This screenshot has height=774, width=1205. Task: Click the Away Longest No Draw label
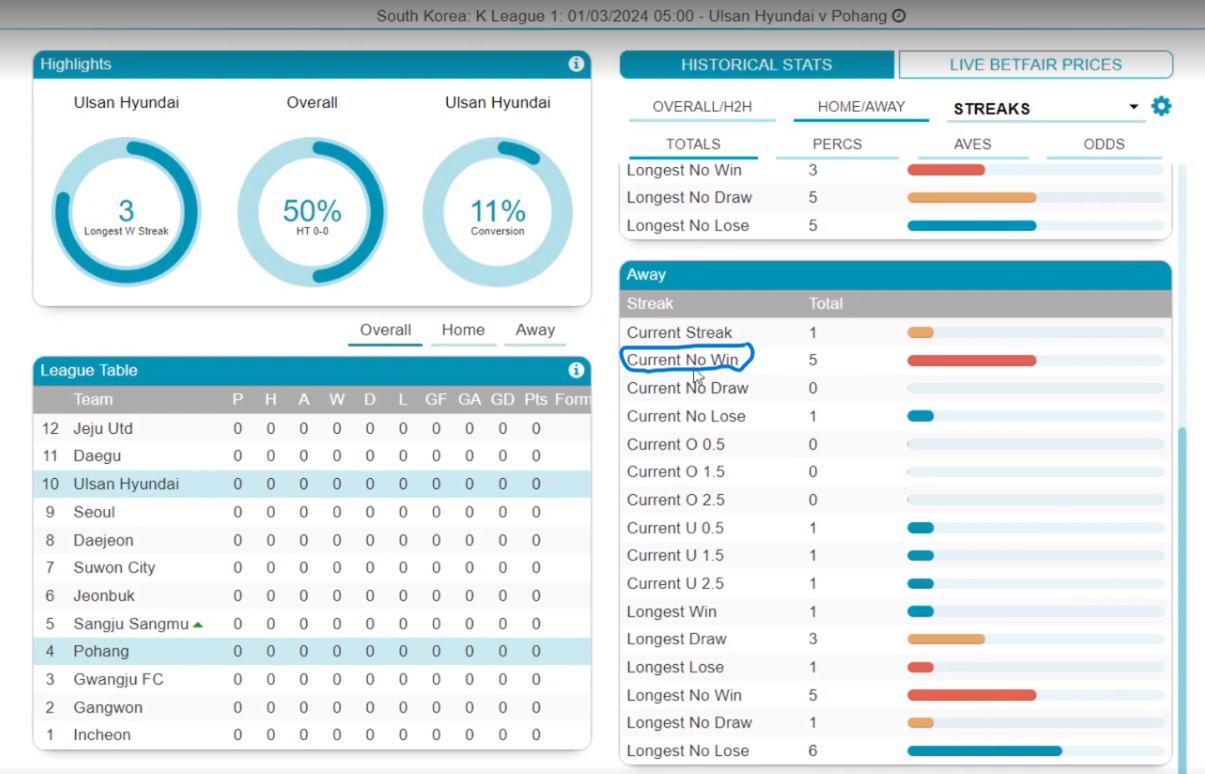click(x=689, y=722)
